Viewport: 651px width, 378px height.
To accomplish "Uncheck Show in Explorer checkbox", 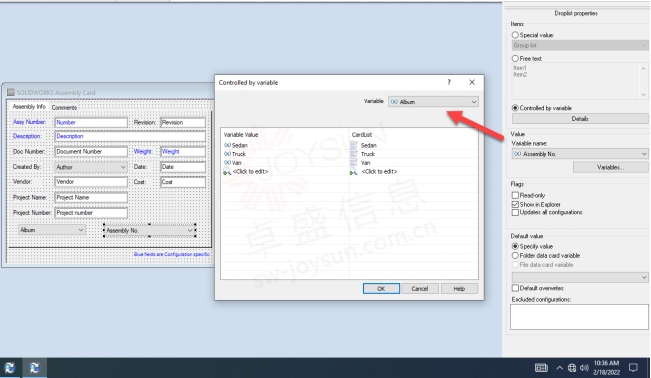I will 515,204.
